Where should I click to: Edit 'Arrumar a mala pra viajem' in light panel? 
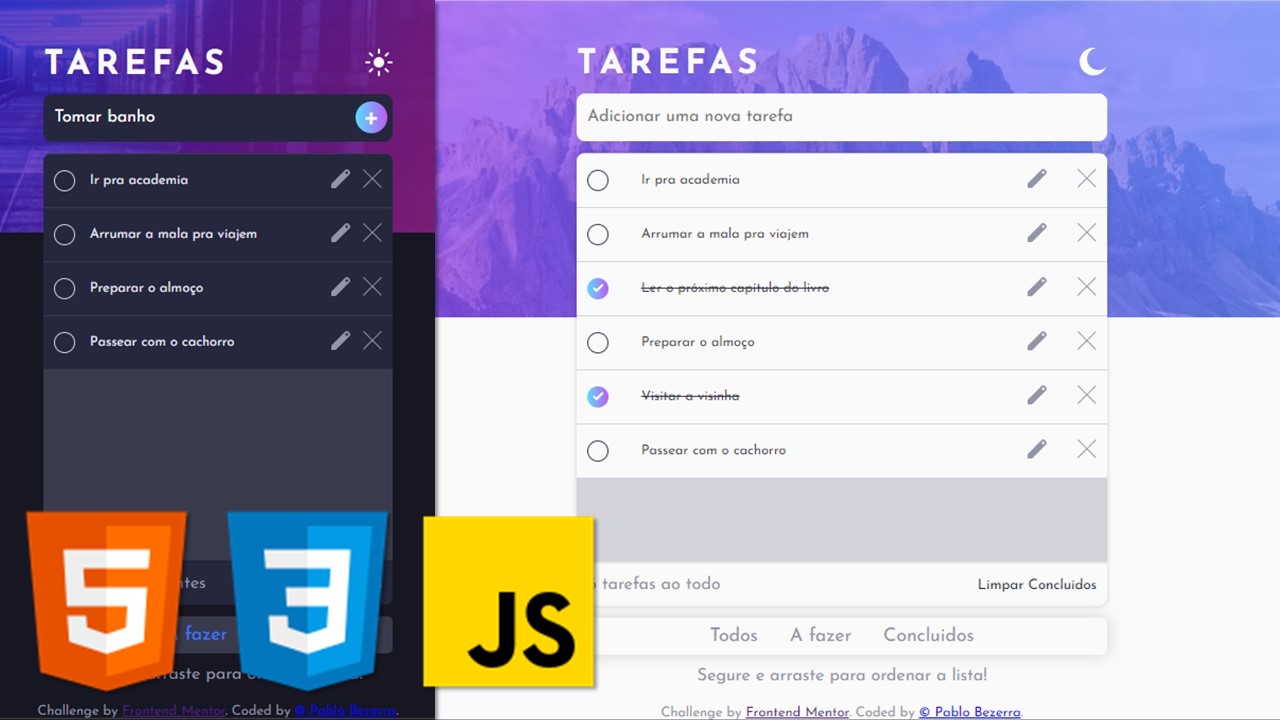(1037, 233)
